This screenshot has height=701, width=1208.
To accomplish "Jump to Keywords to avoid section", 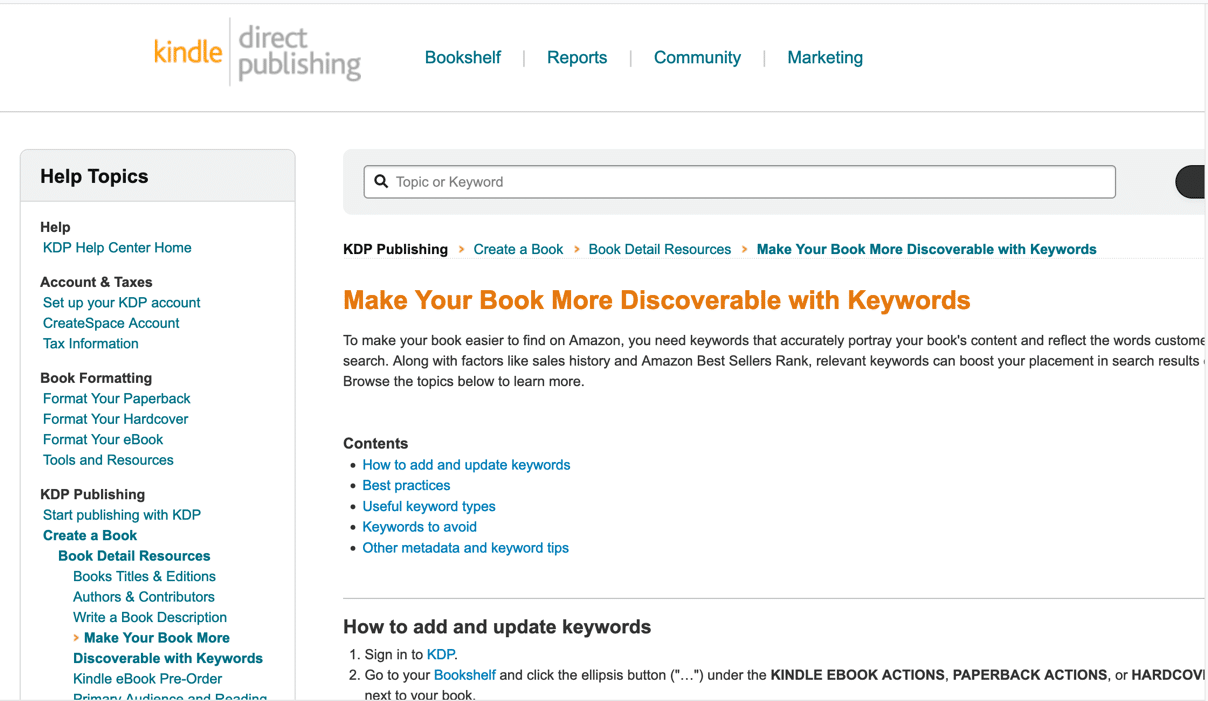I will tap(419, 527).
